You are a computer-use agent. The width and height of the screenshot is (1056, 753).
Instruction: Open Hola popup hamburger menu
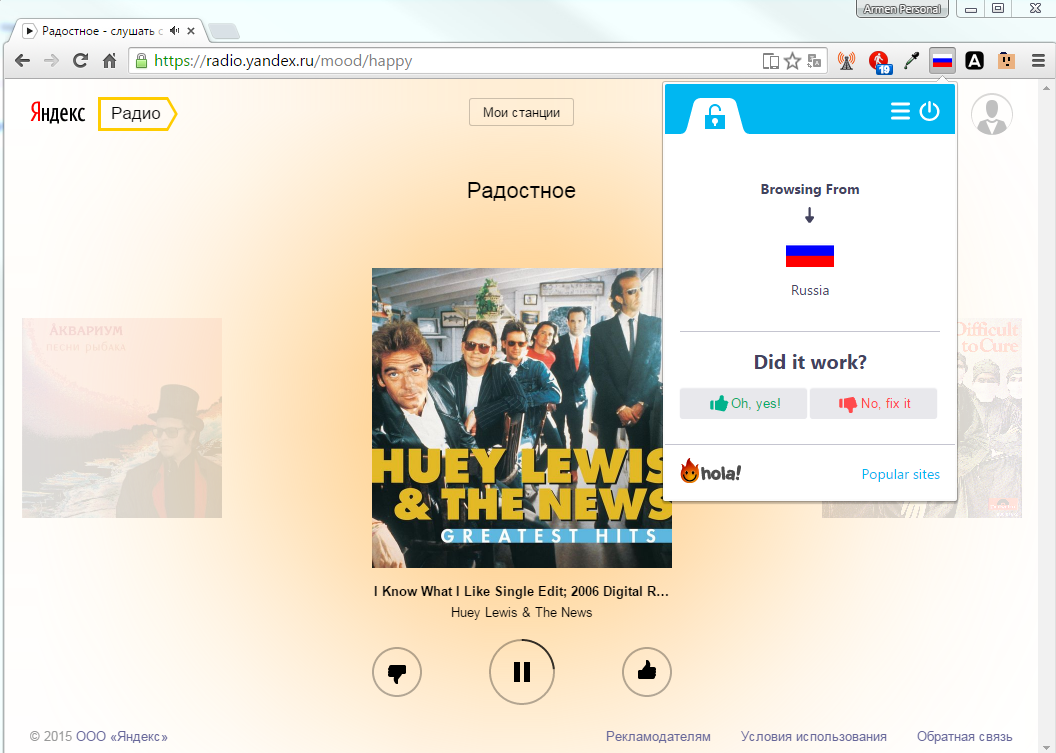tap(900, 111)
